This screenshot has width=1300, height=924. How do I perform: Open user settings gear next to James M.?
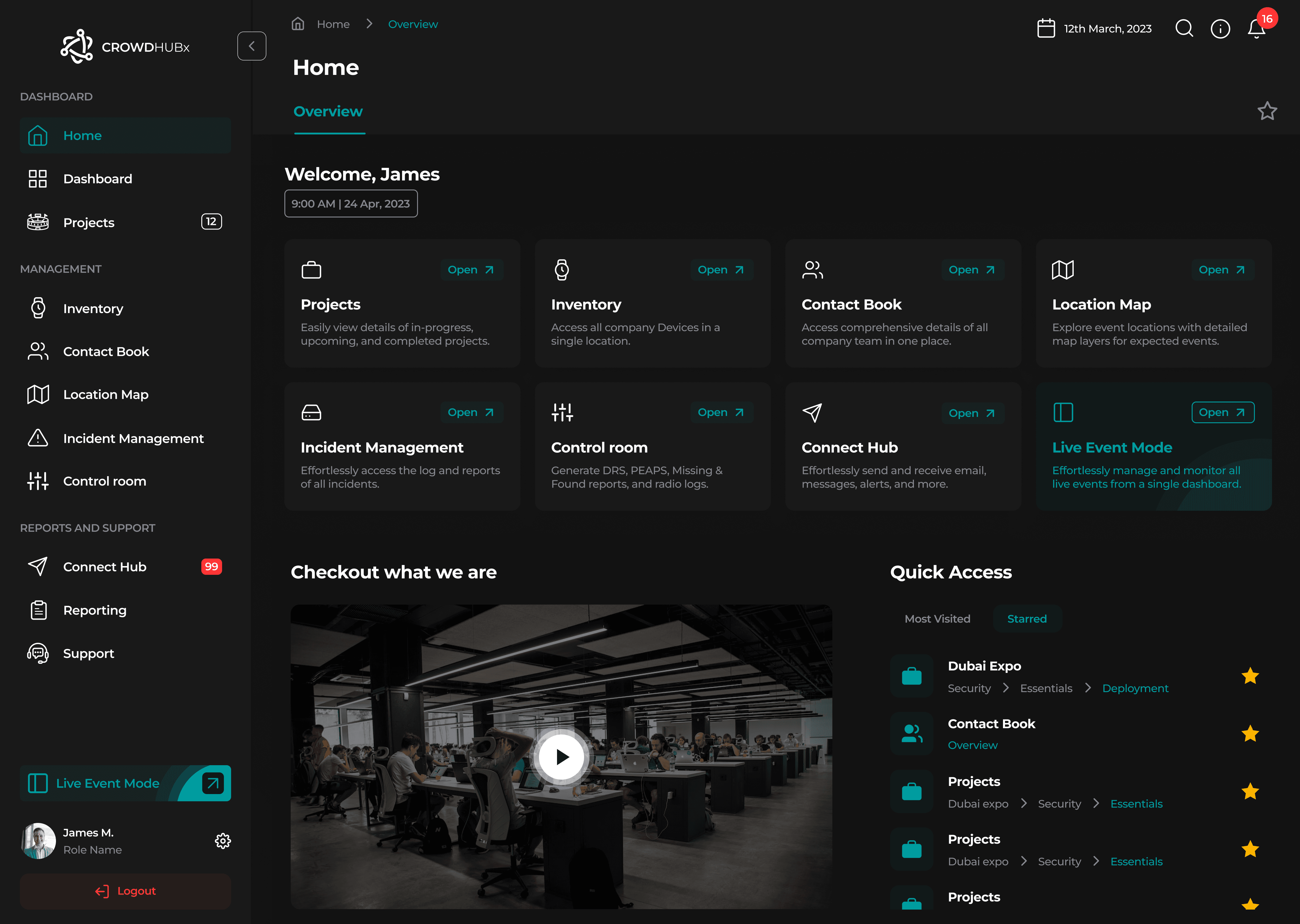pos(223,841)
